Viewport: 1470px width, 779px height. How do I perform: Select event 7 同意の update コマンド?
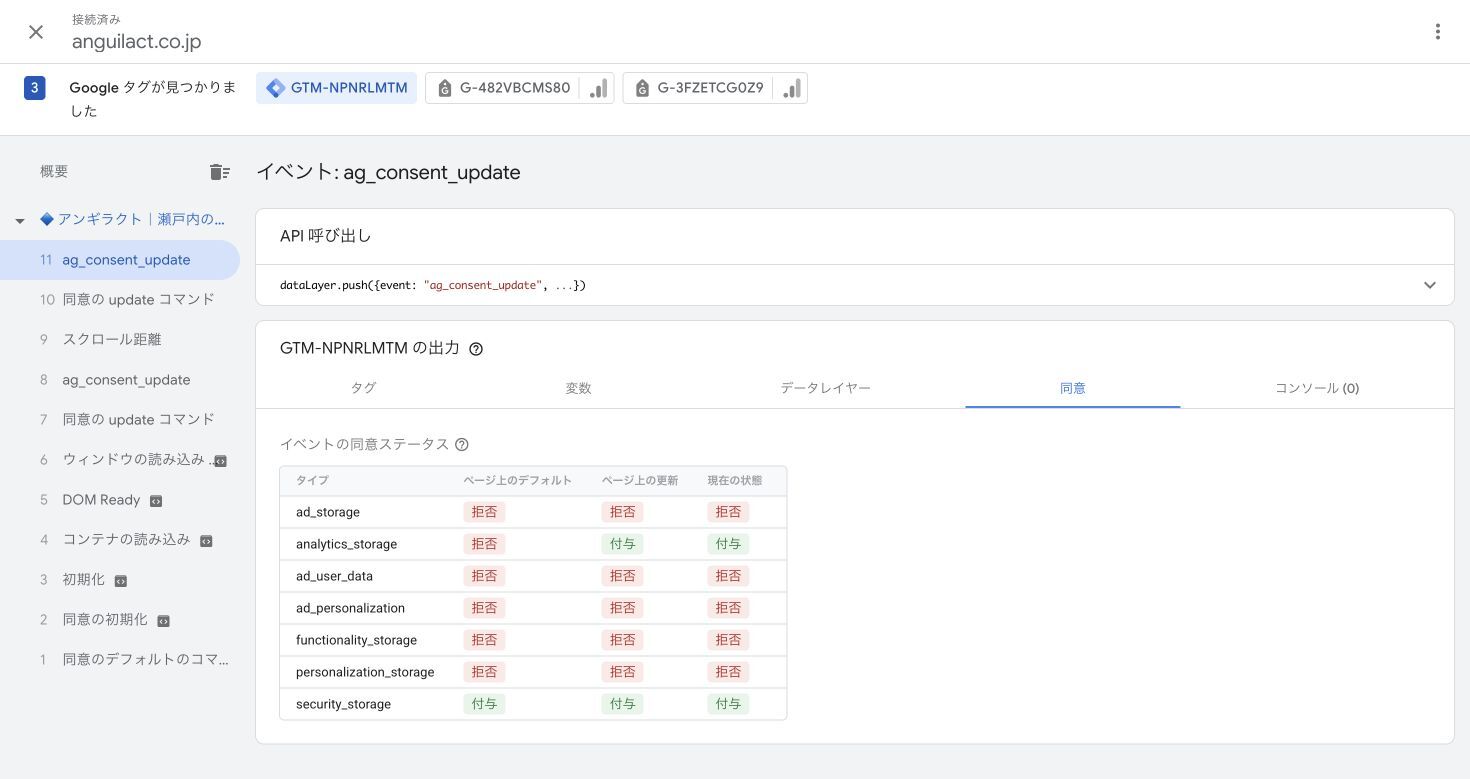120,420
